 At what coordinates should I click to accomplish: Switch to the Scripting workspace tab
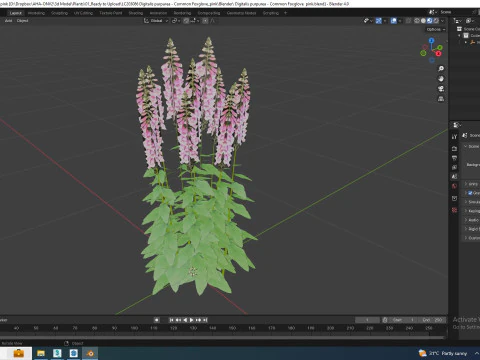point(271,13)
